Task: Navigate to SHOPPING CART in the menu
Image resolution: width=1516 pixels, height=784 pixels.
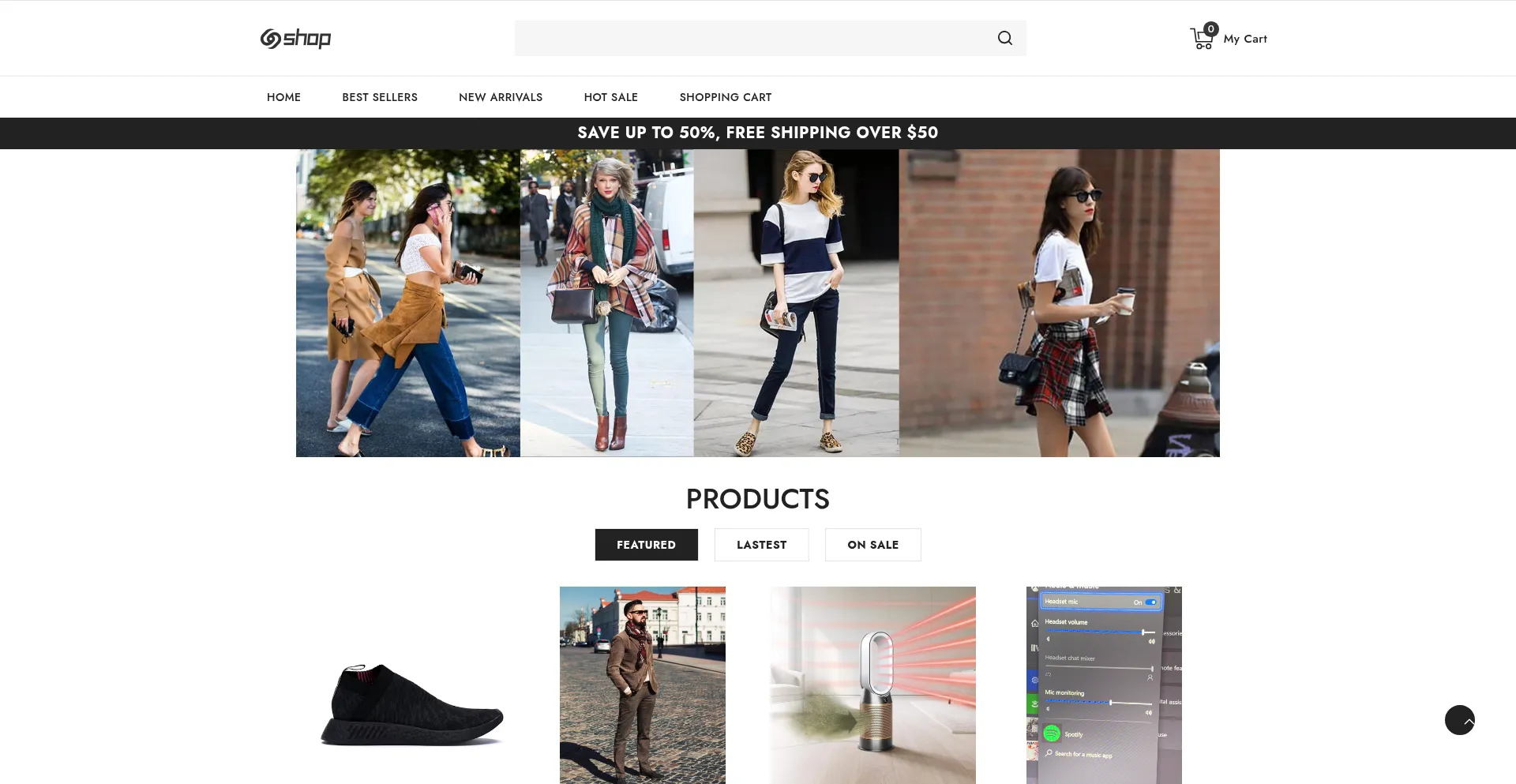Action: pyautogui.click(x=725, y=97)
